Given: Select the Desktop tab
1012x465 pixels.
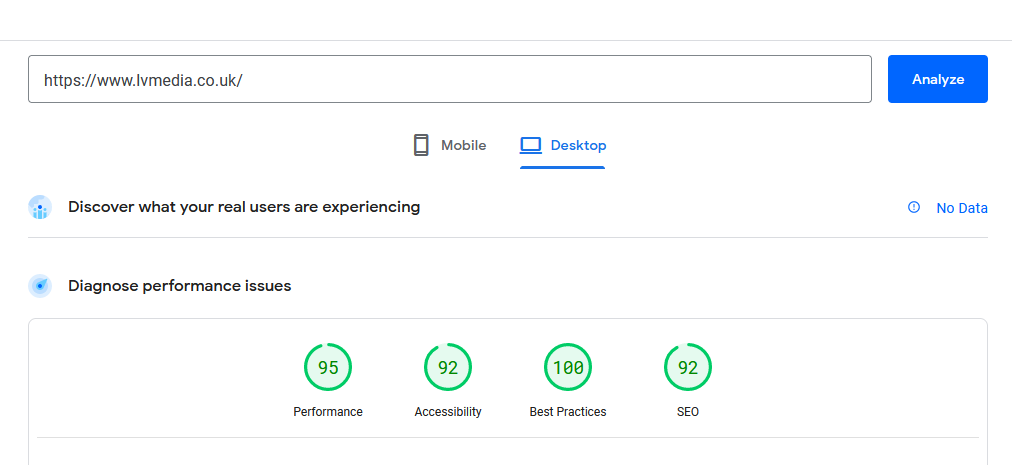Looking at the screenshot, I should pyautogui.click(x=563, y=145).
